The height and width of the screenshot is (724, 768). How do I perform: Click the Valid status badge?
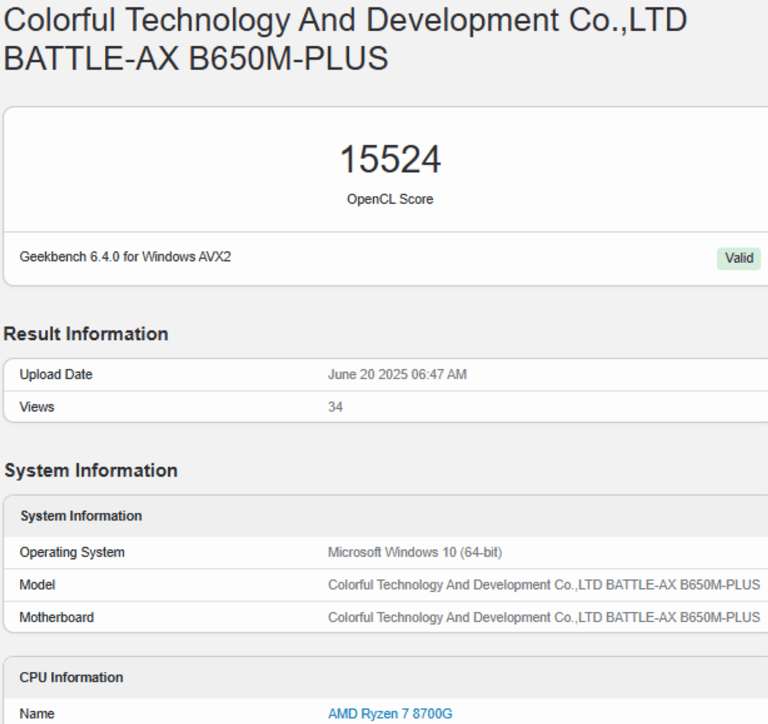(x=739, y=258)
